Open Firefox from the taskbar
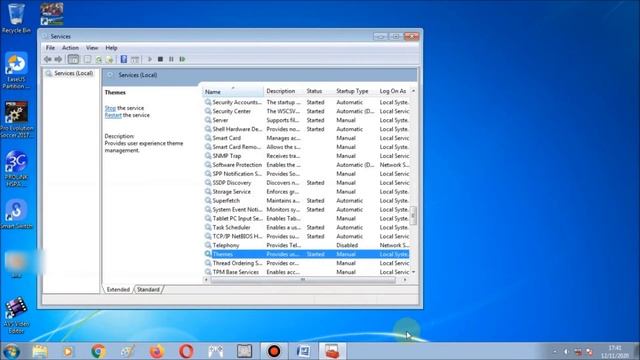Image resolution: width=640 pixels, height=360 pixels. (x=156, y=351)
